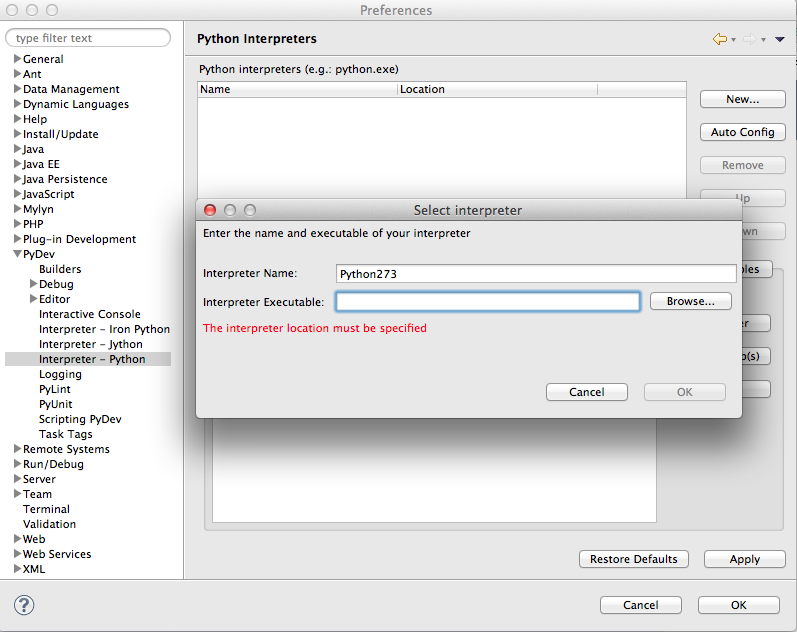Select PyLint preferences page
This screenshot has height=632, width=797.
[x=55, y=389]
